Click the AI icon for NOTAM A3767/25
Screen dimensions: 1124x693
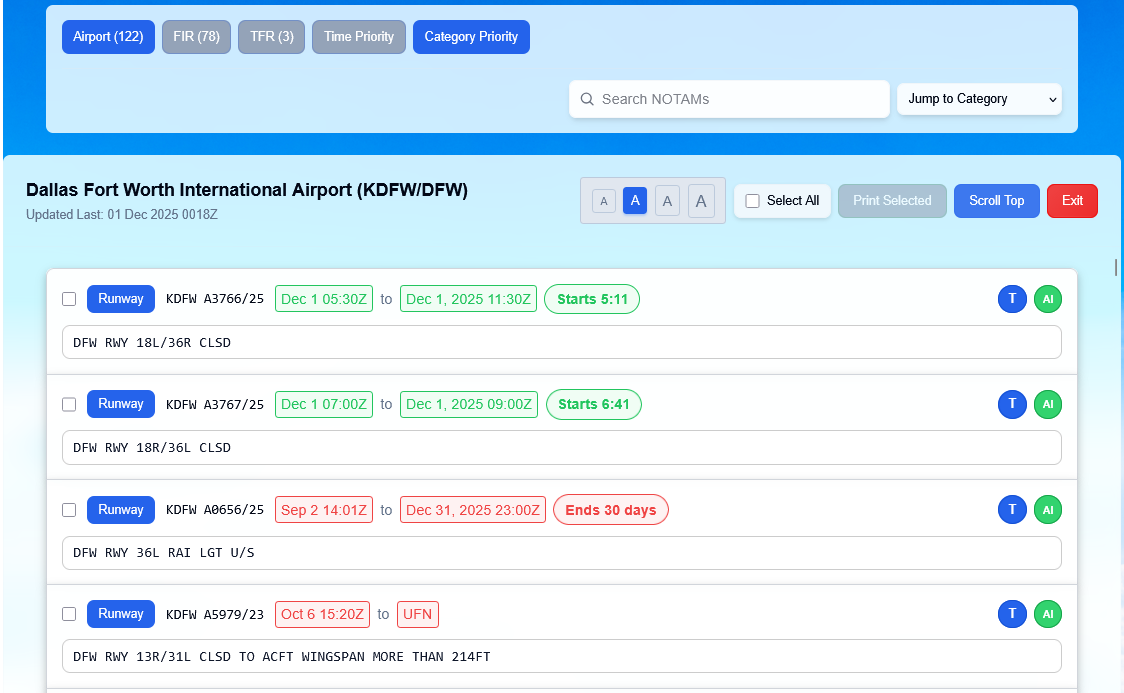[x=1047, y=404]
